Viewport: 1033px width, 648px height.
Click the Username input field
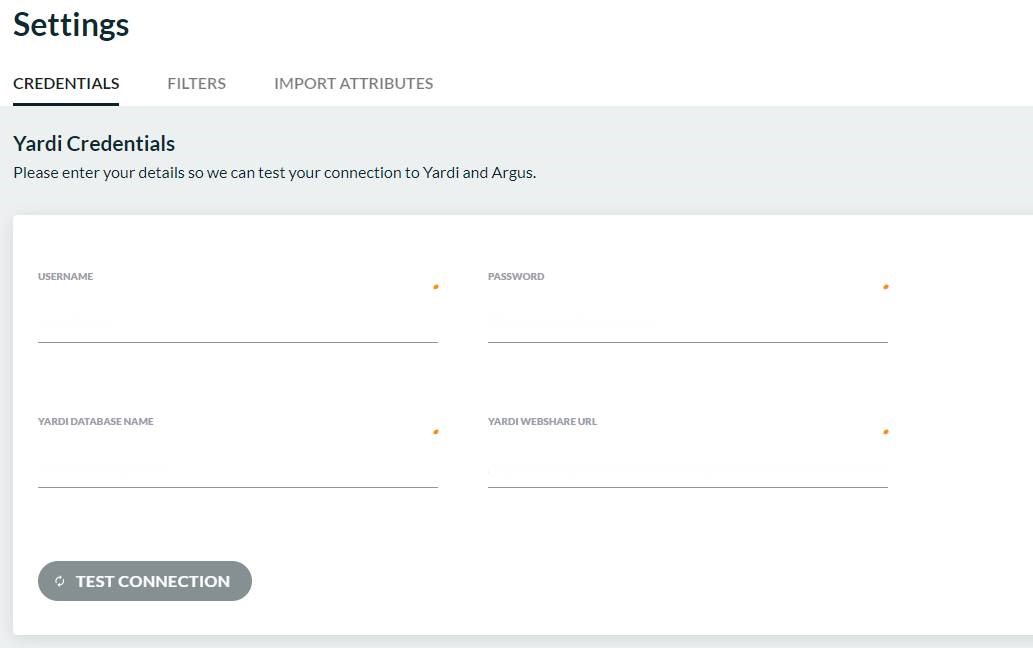(x=237, y=321)
